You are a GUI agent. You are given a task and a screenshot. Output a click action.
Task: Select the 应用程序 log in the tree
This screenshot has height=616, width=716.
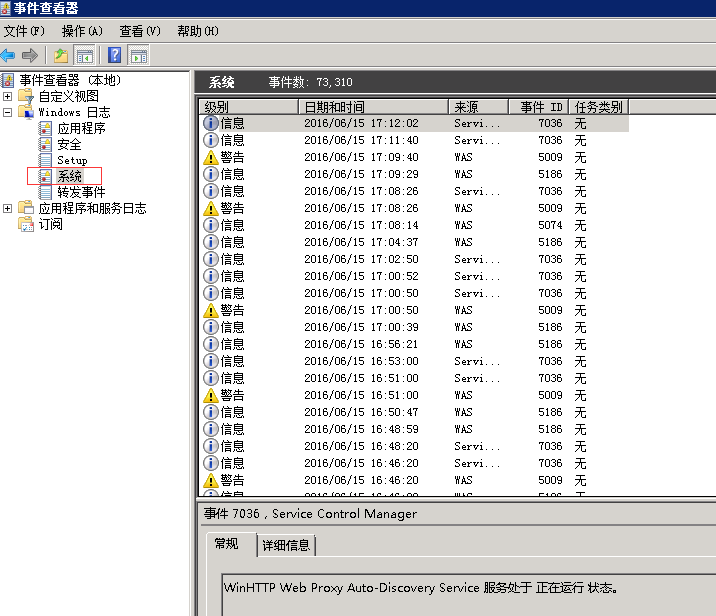[x=80, y=128]
